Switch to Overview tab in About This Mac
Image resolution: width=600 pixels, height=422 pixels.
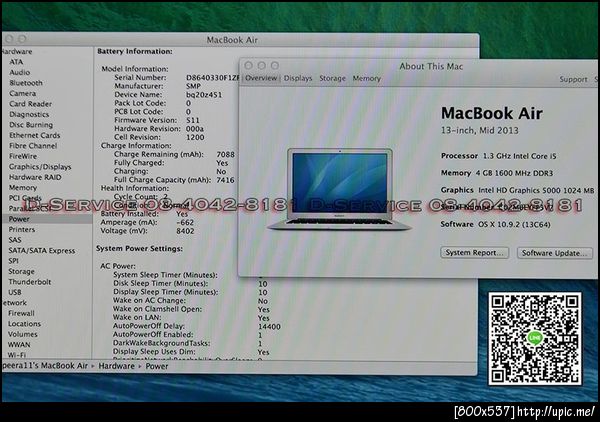261,78
